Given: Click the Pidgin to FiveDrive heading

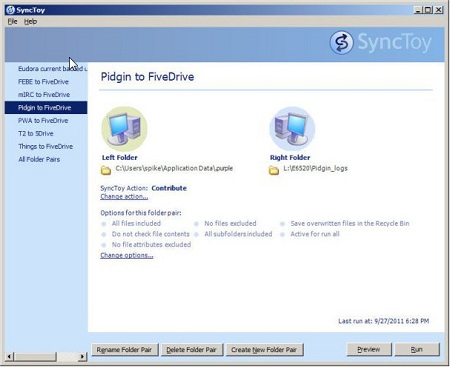Looking at the screenshot, I should pyautogui.click(x=147, y=77).
